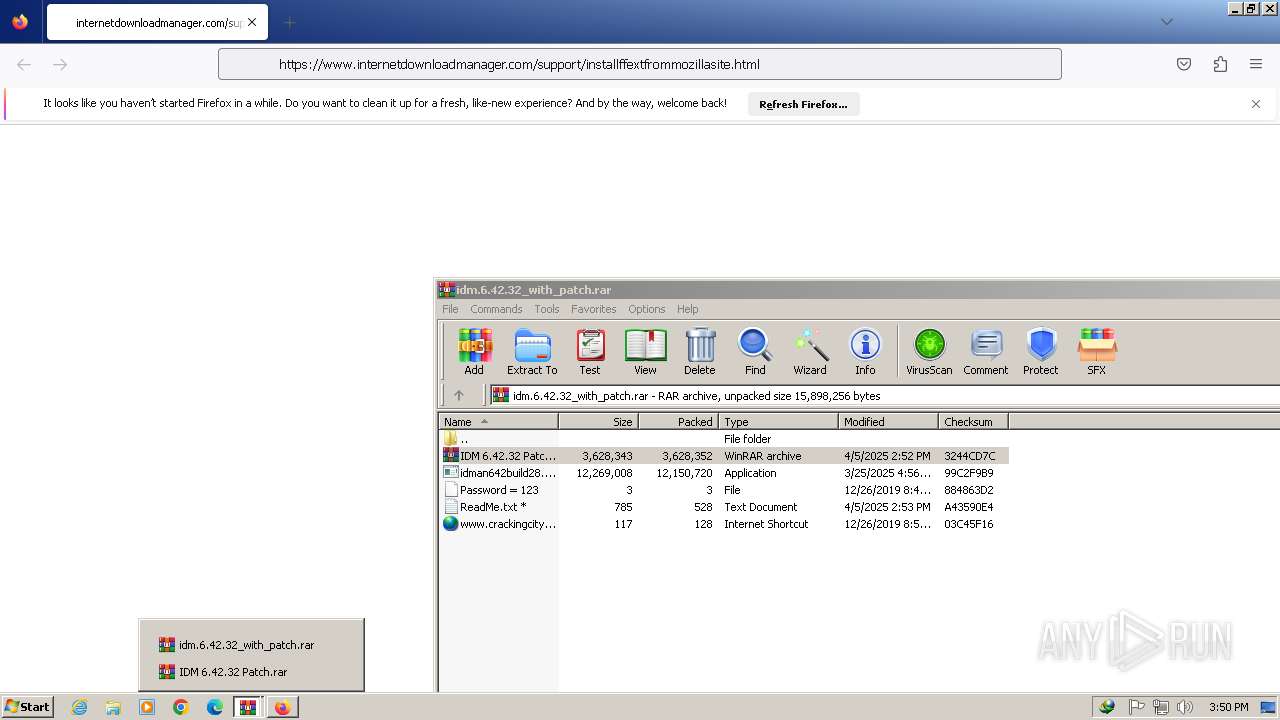The width and height of the screenshot is (1280, 720).
Task: Open the Tools menu
Action: click(x=546, y=309)
